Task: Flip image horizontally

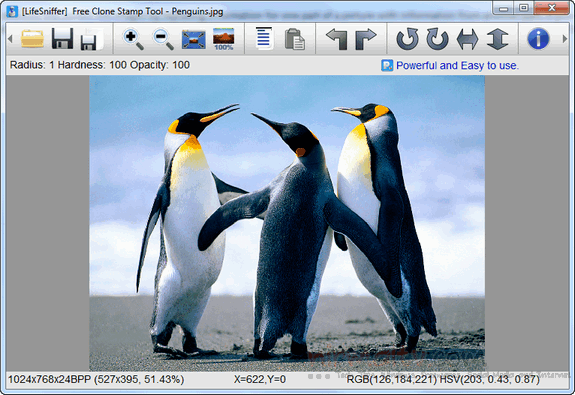Action: click(467, 39)
